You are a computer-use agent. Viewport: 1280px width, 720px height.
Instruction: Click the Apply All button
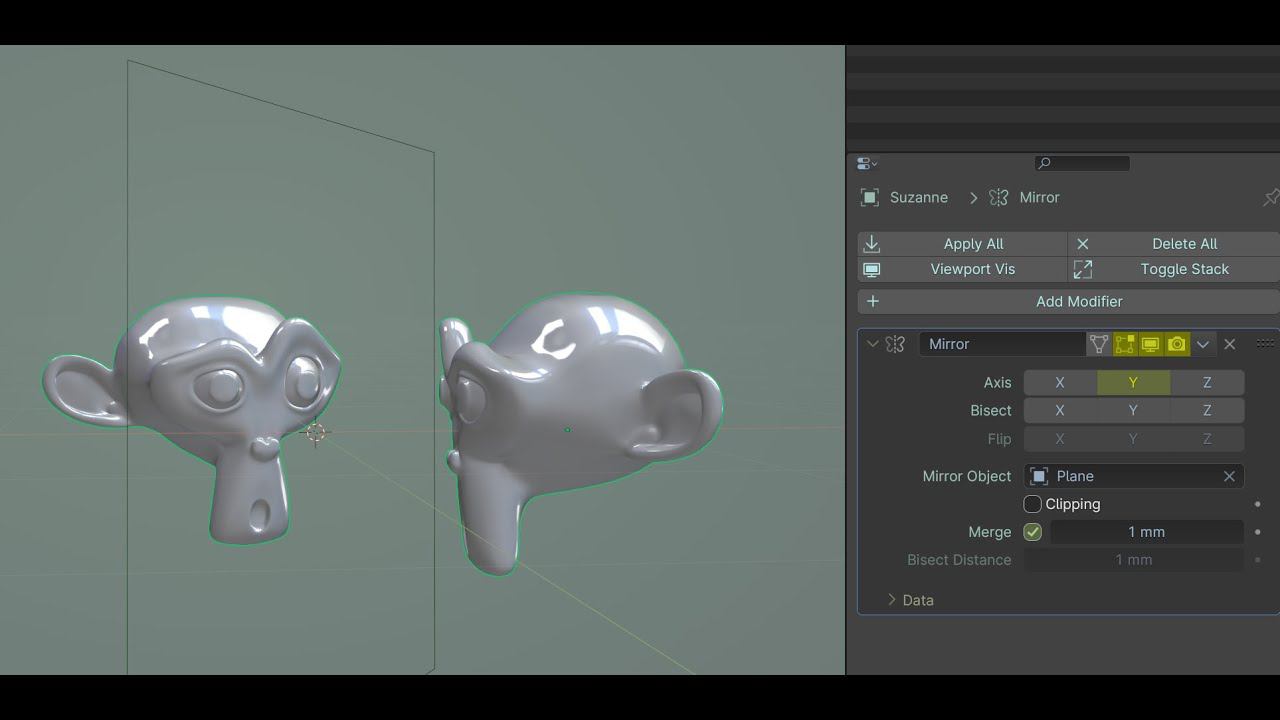click(x=962, y=244)
